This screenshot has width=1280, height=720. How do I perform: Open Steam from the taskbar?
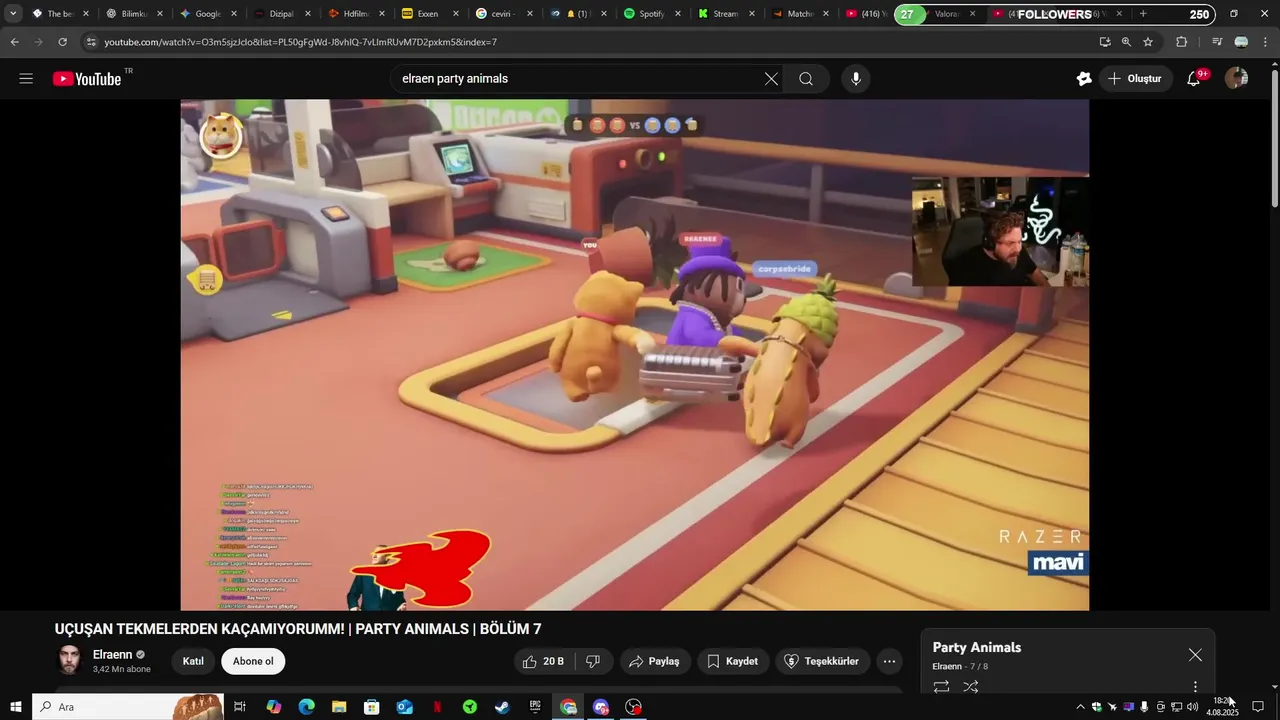pos(502,707)
